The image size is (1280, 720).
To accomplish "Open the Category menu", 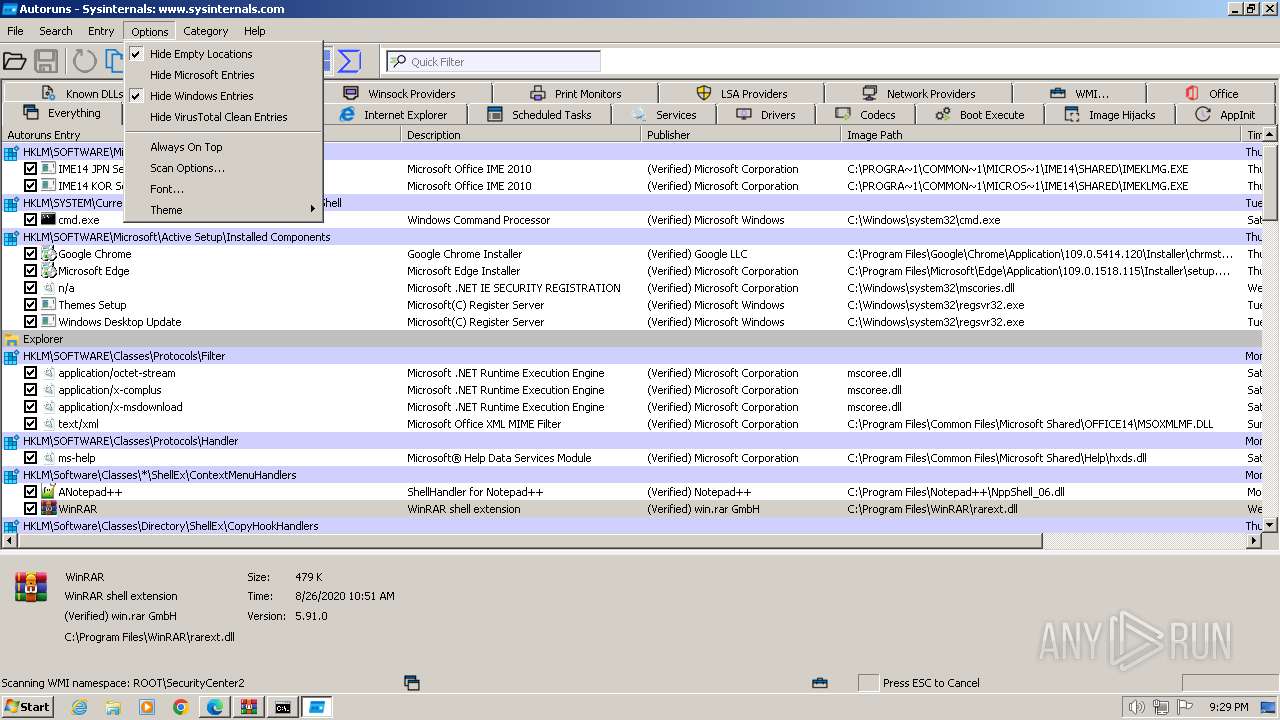I will pos(205,31).
